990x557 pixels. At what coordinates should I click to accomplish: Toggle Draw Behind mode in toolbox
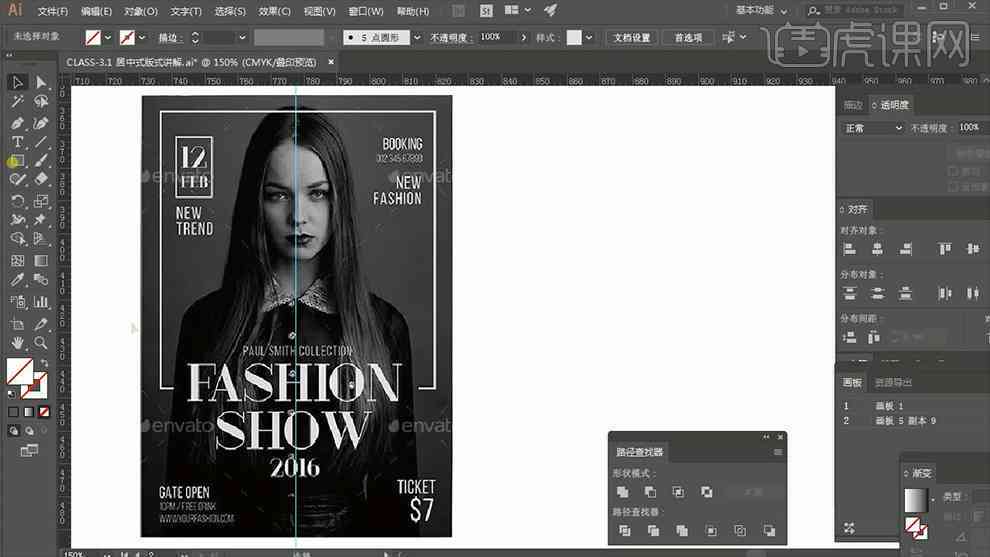pyautogui.click(x=29, y=431)
